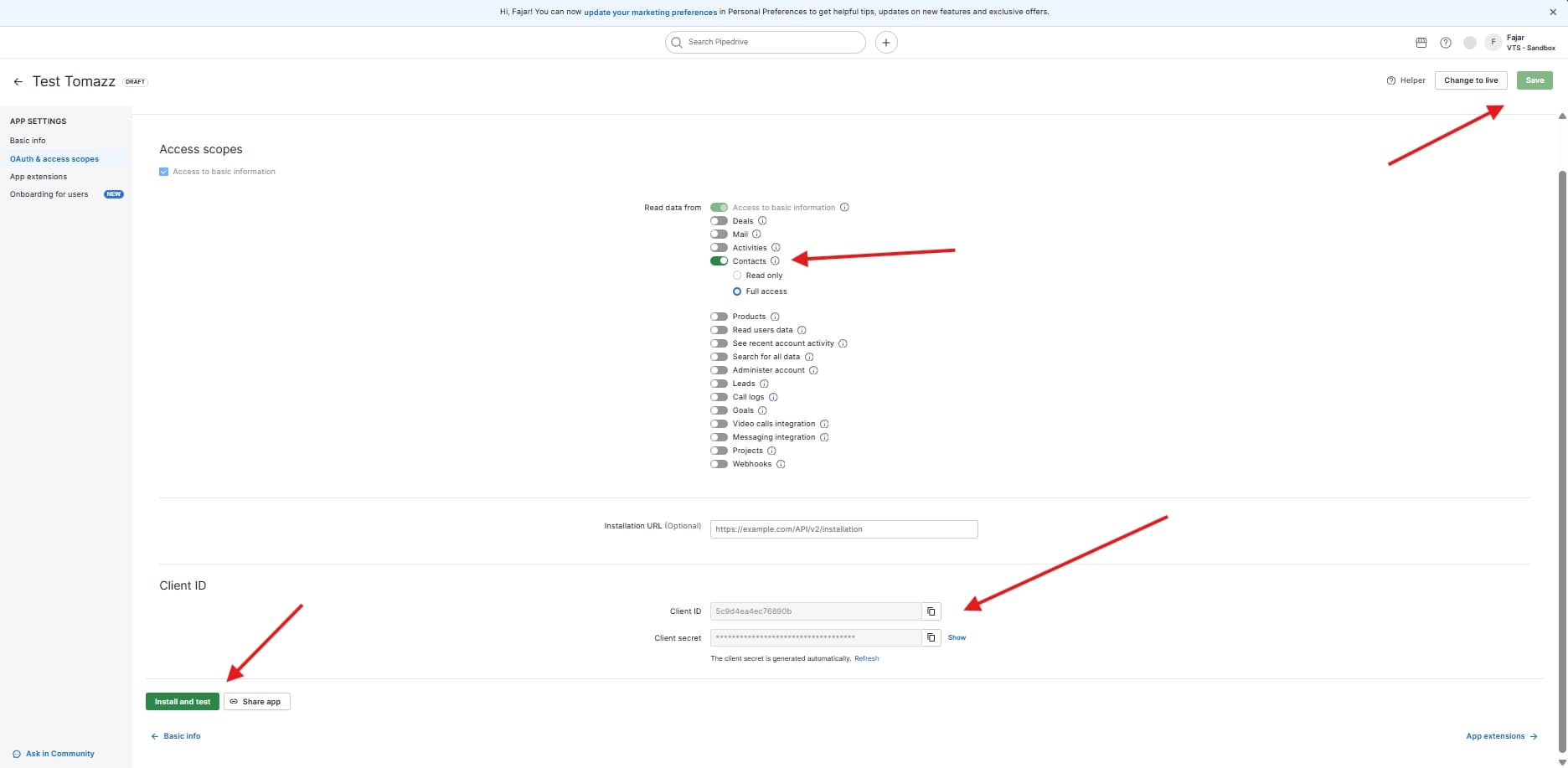Show info for Administer account
Viewport: 1568px width, 768px height.
coord(813,370)
